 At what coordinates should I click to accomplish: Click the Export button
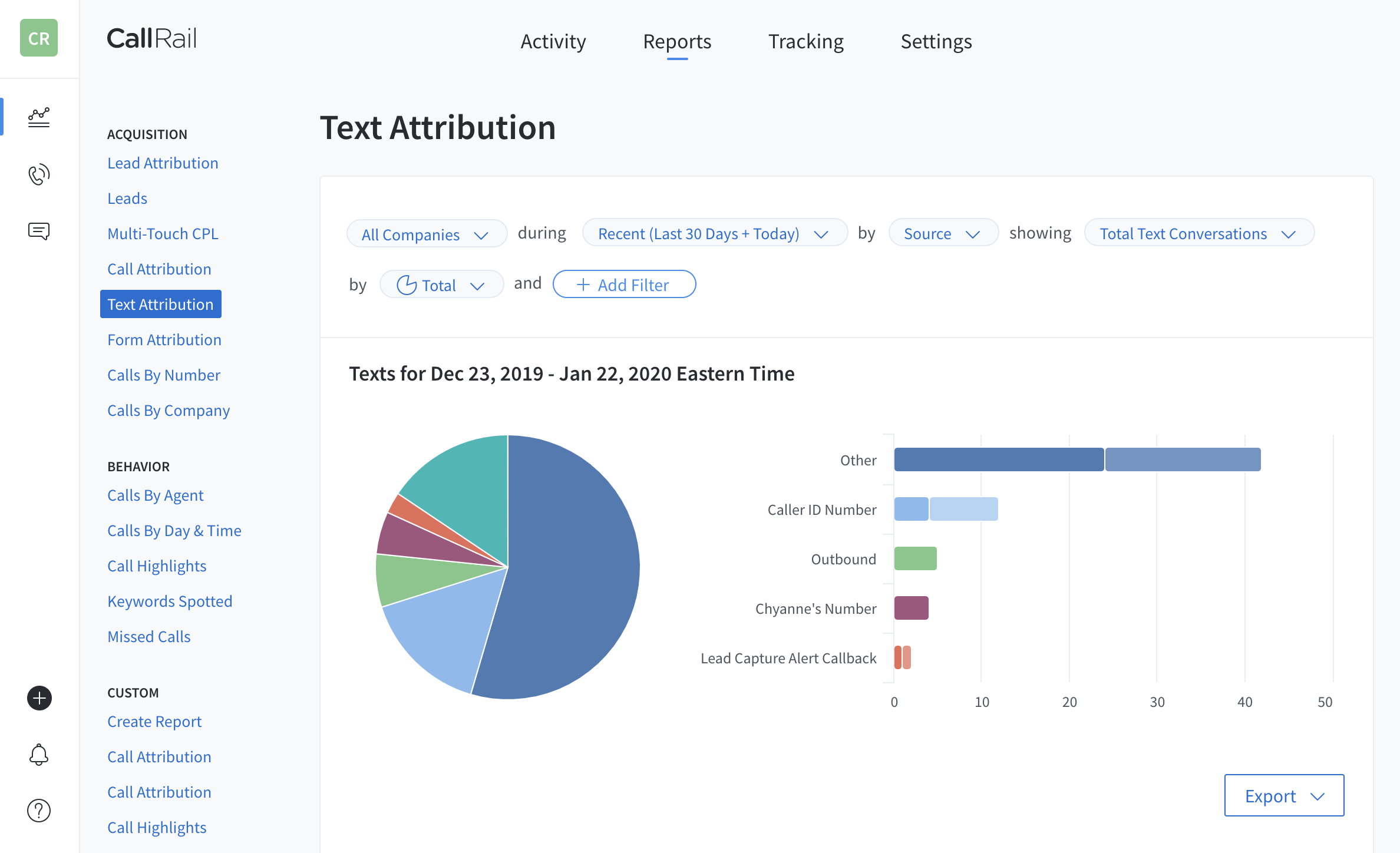(1283, 796)
